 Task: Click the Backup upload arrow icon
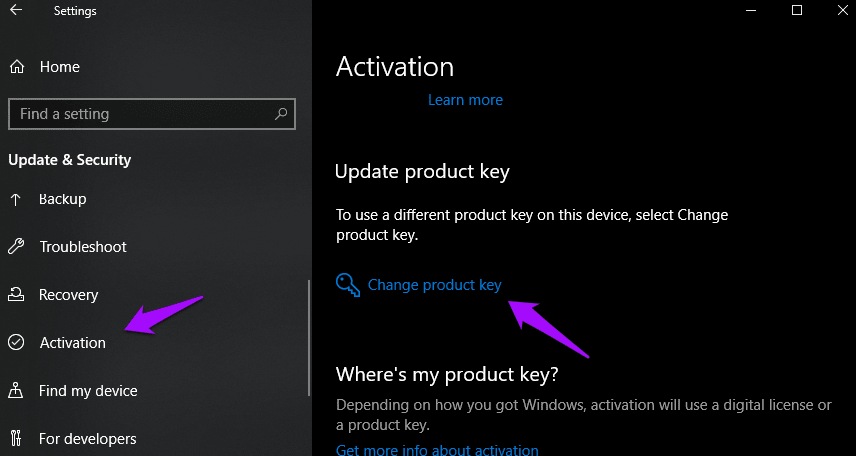(16, 199)
